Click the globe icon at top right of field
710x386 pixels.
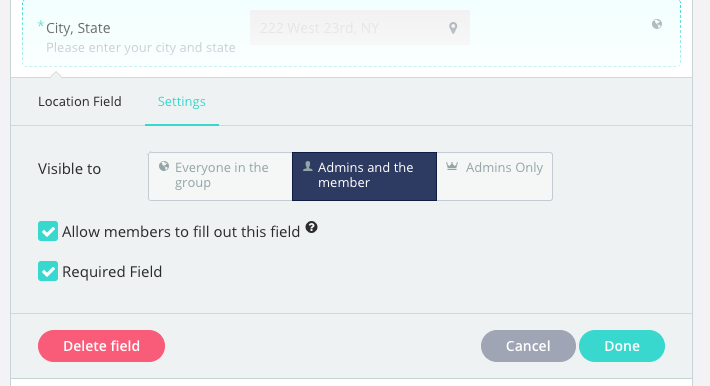click(x=657, y=24)
